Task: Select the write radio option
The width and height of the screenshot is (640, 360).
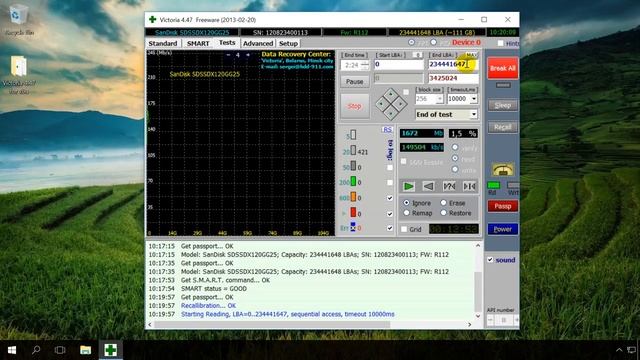Action: click(x=455, y=169)
